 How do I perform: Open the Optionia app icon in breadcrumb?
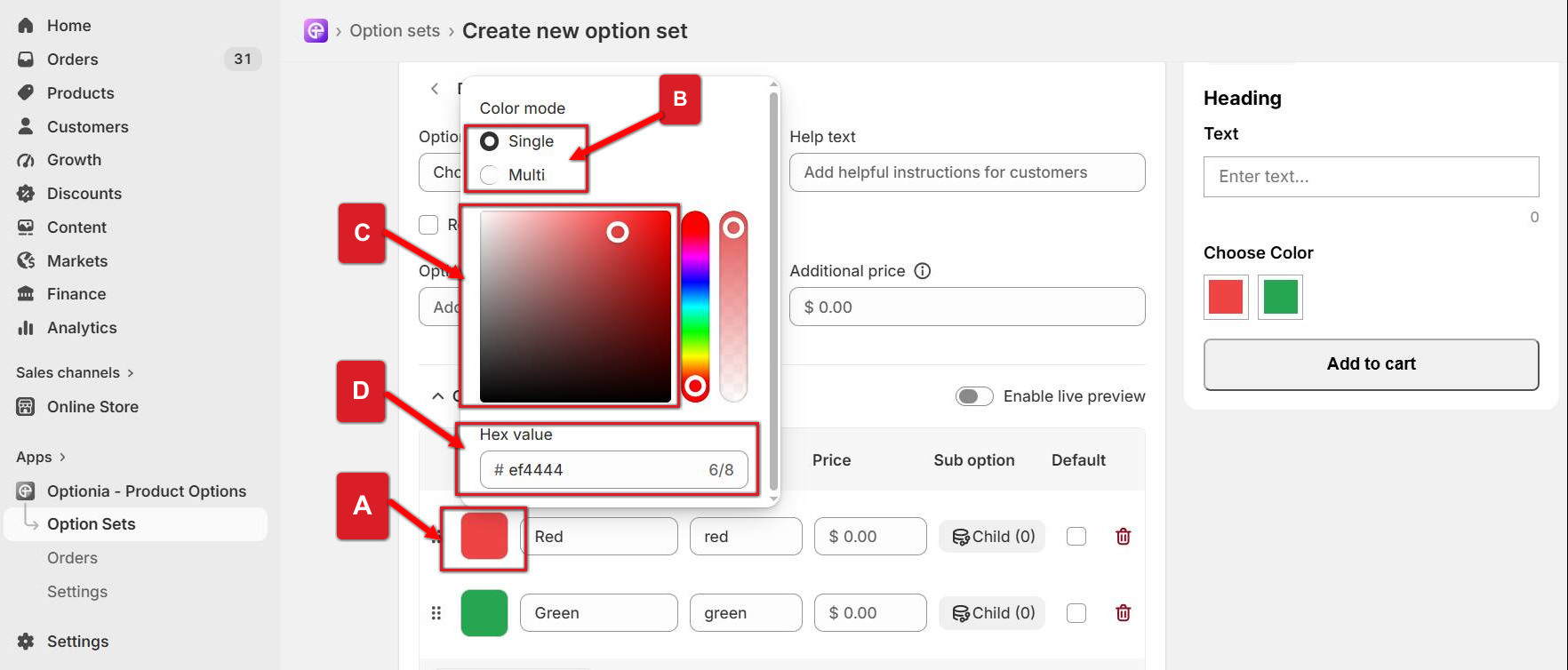tap(316, 31)
